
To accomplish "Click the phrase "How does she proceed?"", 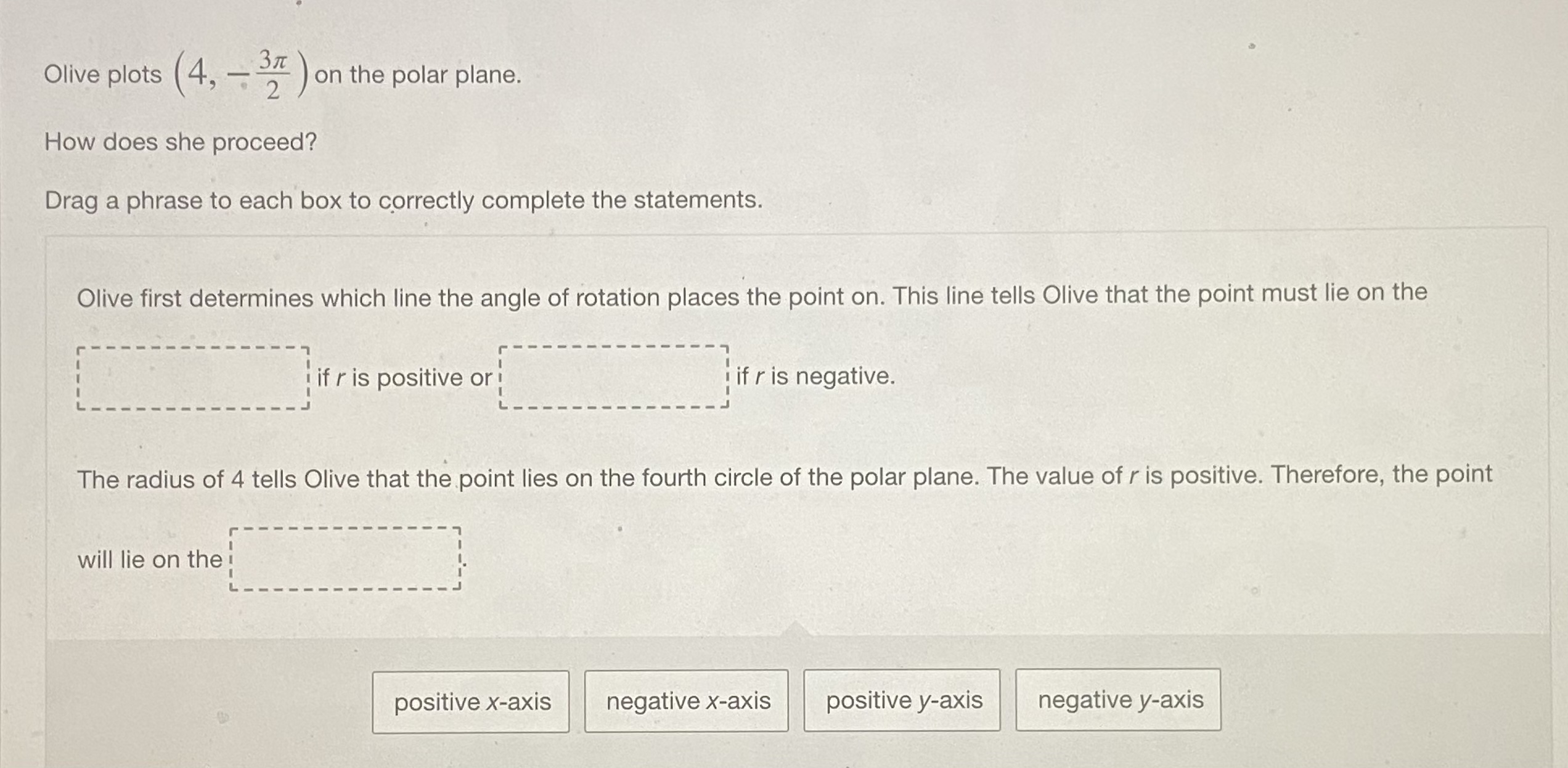I will click(x=180, y=143).
